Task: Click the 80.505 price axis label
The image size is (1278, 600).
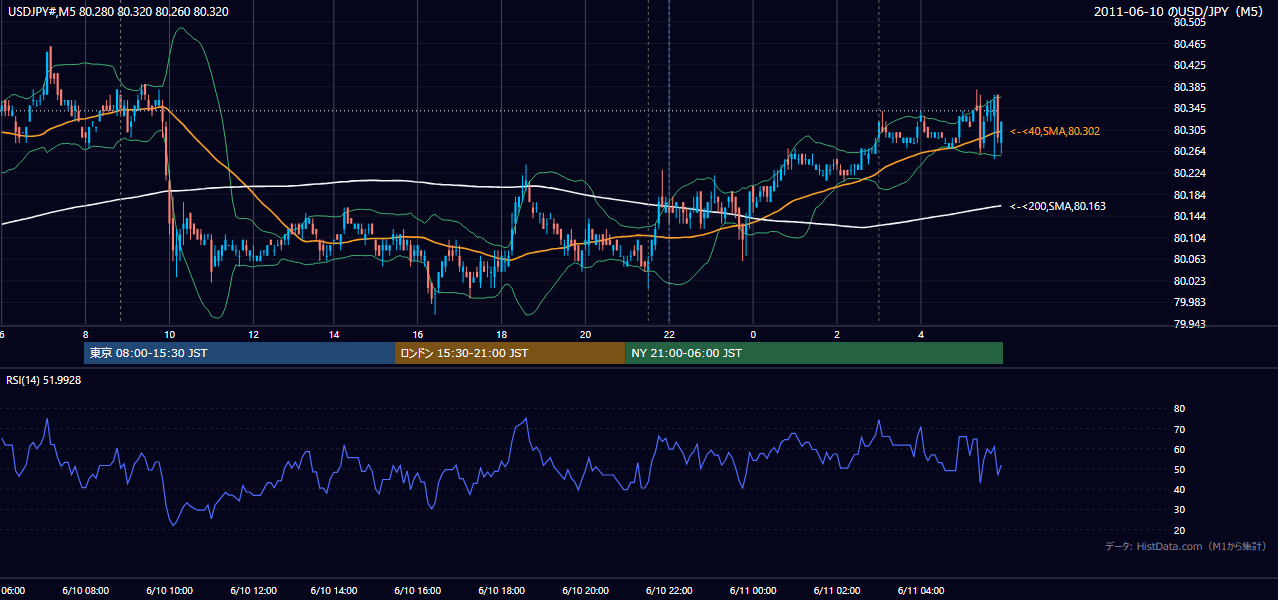Action: [x=1189, y=22]
